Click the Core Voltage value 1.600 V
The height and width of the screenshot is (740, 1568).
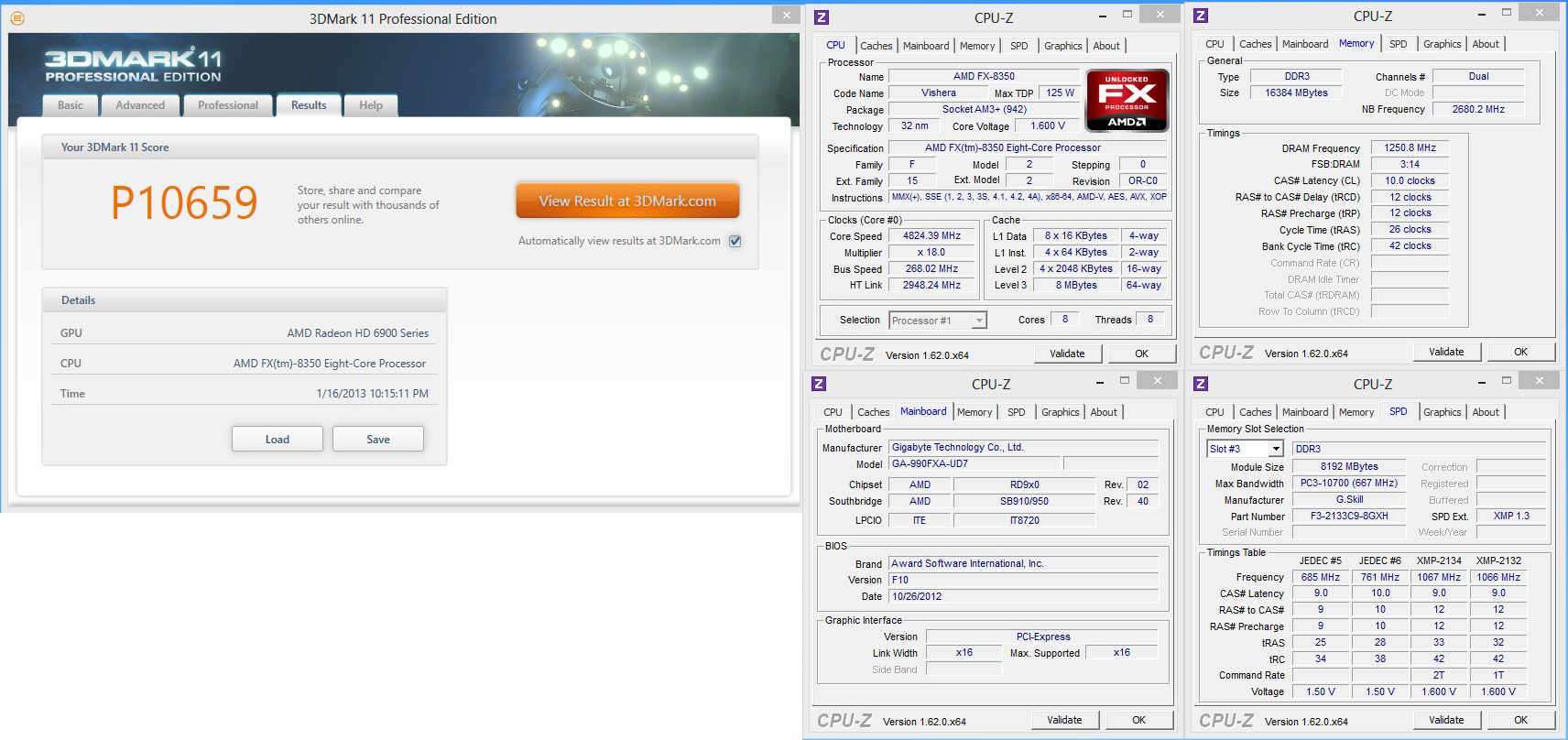(1047, 126)
